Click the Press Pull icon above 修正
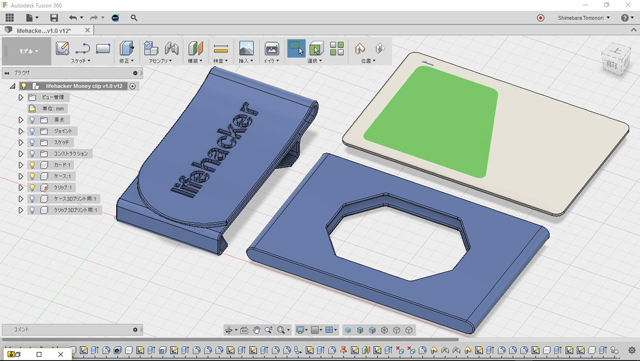Viewport: 640px width, 361px height. [127, 49]
